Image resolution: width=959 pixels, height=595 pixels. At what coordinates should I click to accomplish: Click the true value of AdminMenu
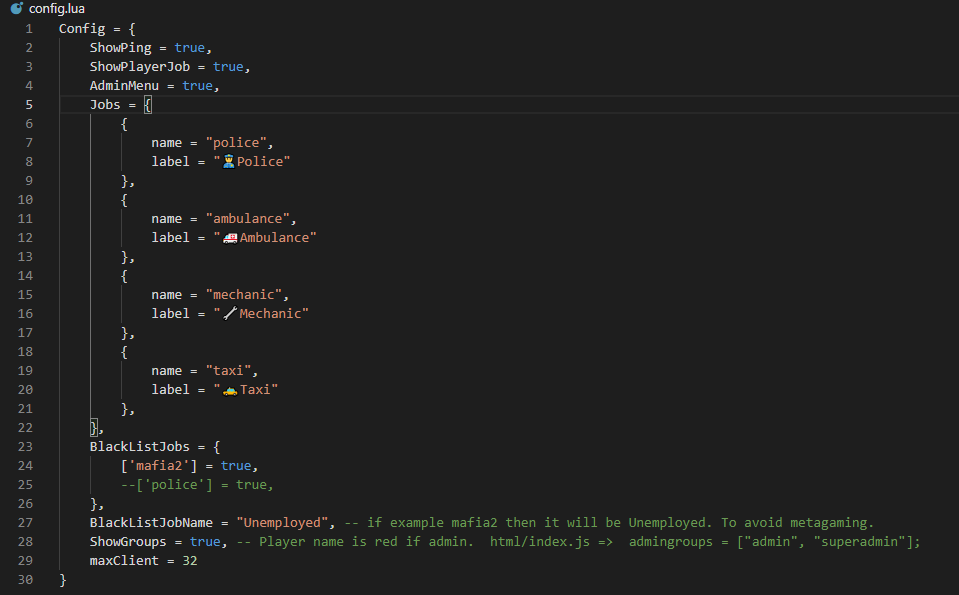click(198, 86)
